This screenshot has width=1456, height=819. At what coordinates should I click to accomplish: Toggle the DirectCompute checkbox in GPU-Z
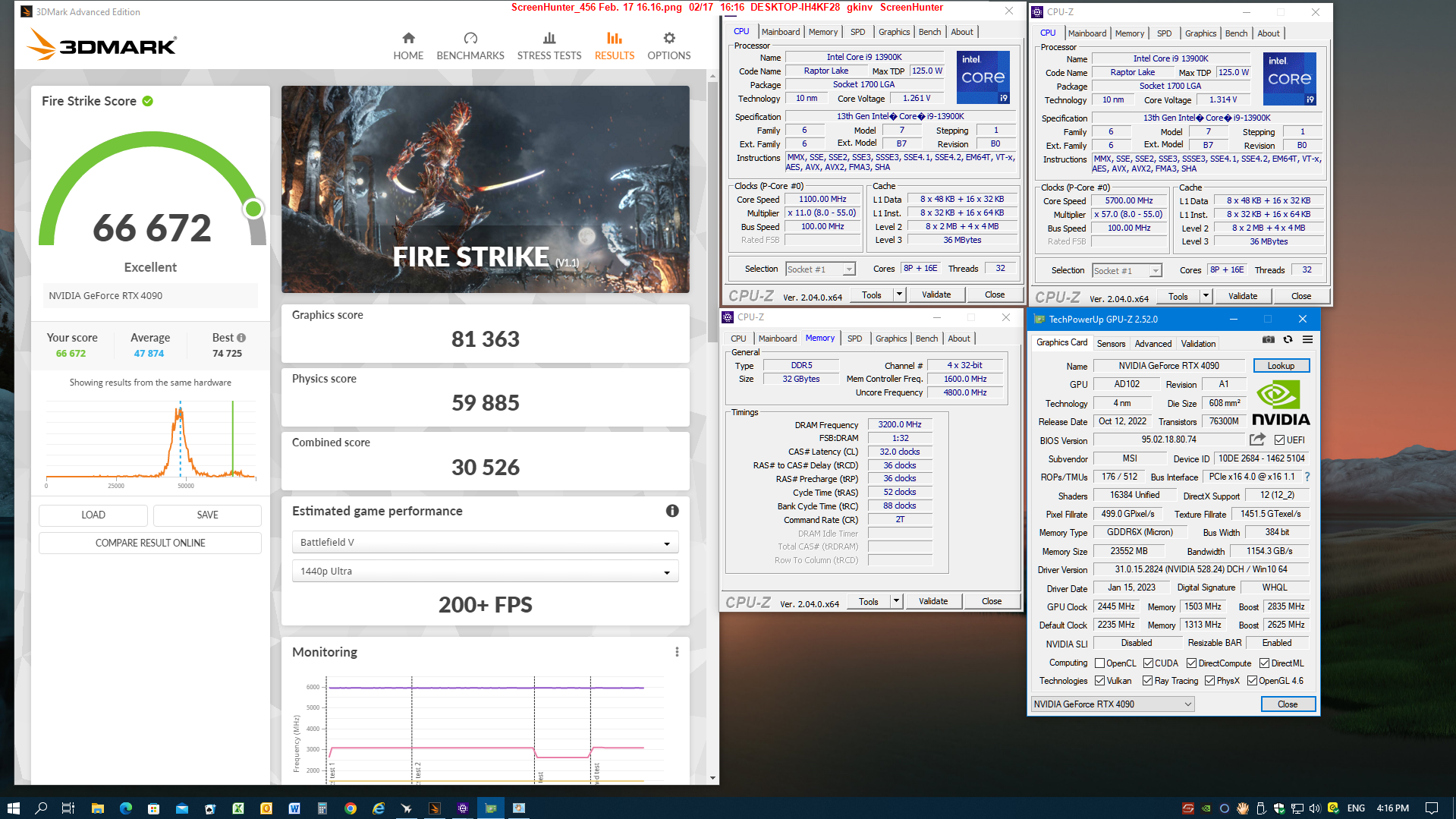click(x=1191, y=663)
